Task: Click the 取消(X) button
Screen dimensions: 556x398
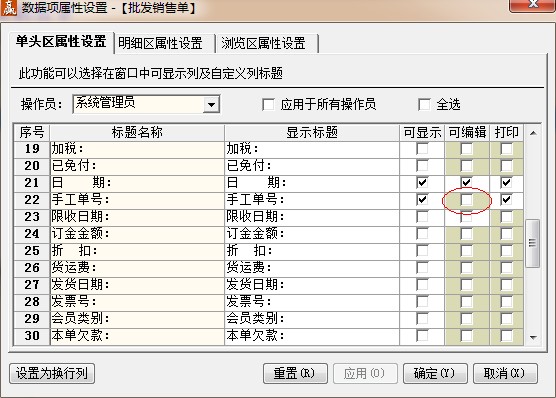Action: 505,374
